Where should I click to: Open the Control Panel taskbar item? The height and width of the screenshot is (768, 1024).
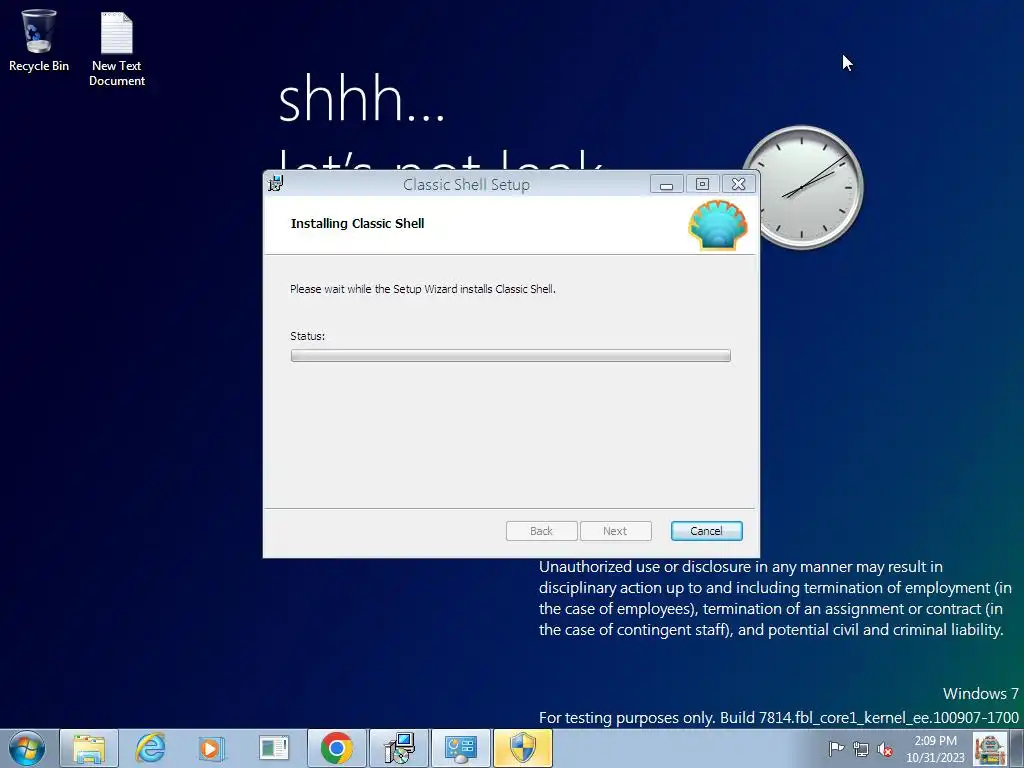pyautogui.click(x=460, y=748)
